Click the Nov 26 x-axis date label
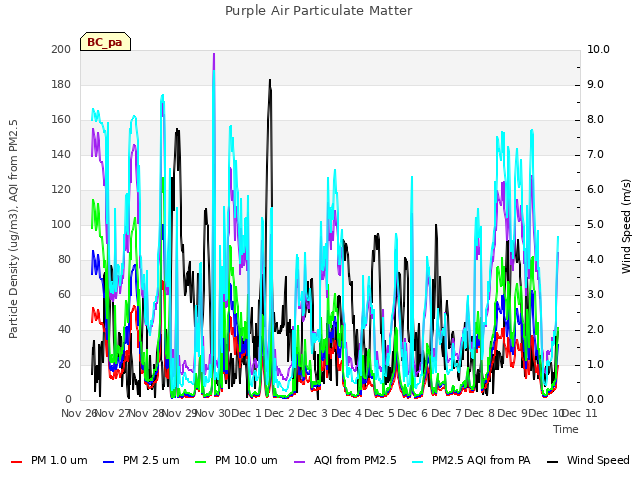 (79, 413)
